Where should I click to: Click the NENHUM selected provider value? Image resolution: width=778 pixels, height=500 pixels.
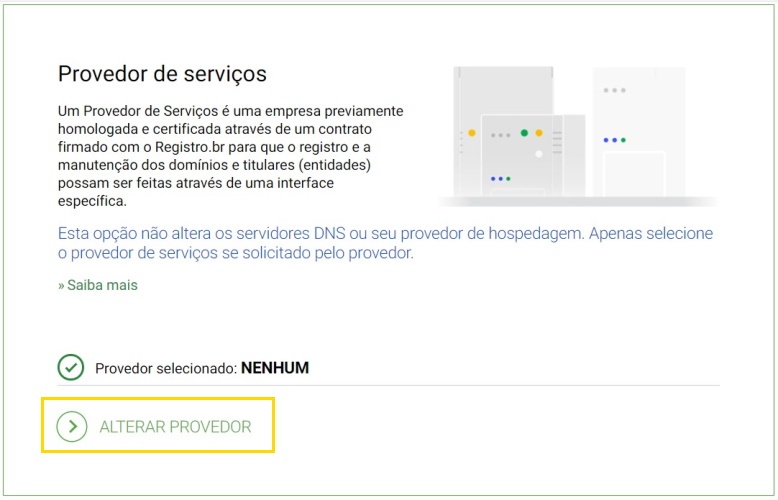point(275,368)
